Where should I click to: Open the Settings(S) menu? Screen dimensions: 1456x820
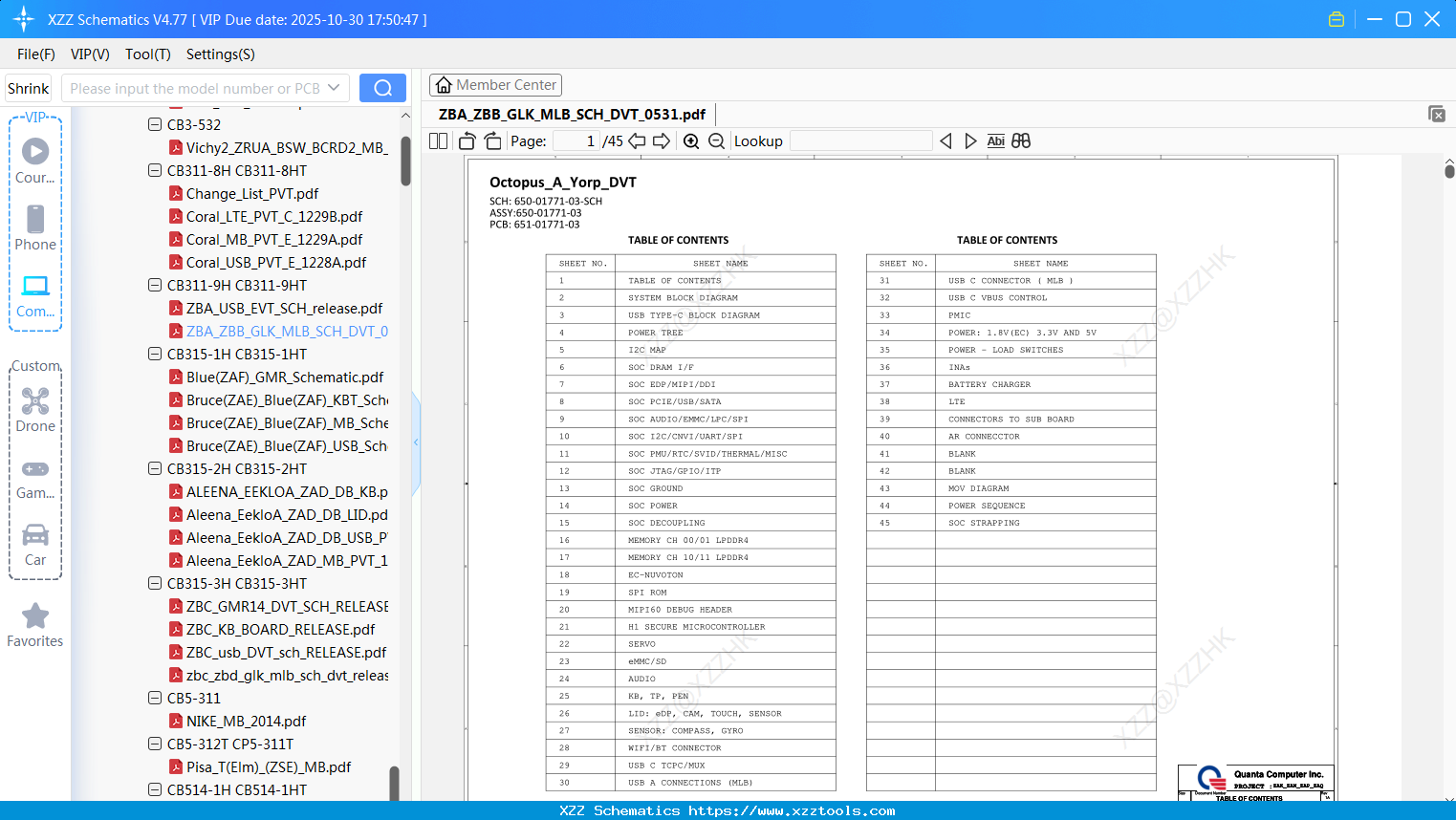(x=221, y=54)
